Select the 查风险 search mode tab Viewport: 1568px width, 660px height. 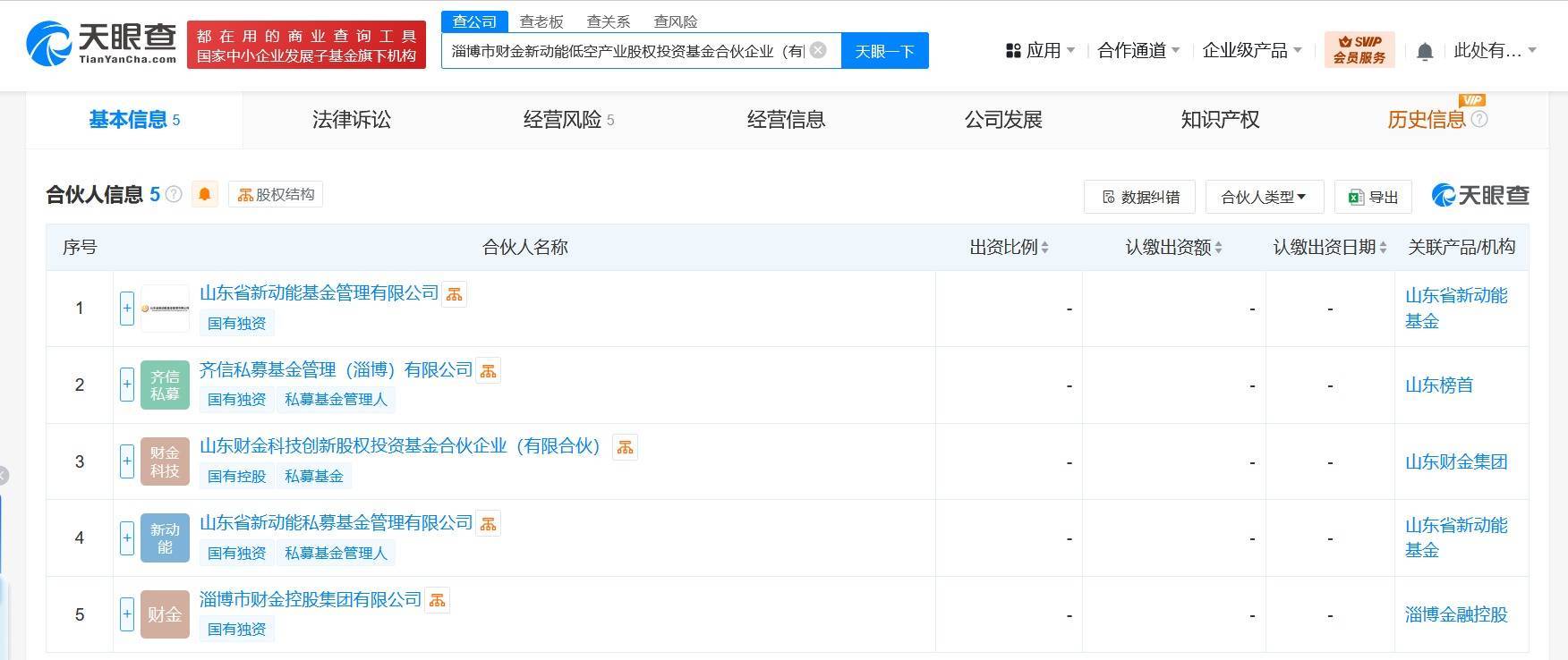click(x=676, y=21)
